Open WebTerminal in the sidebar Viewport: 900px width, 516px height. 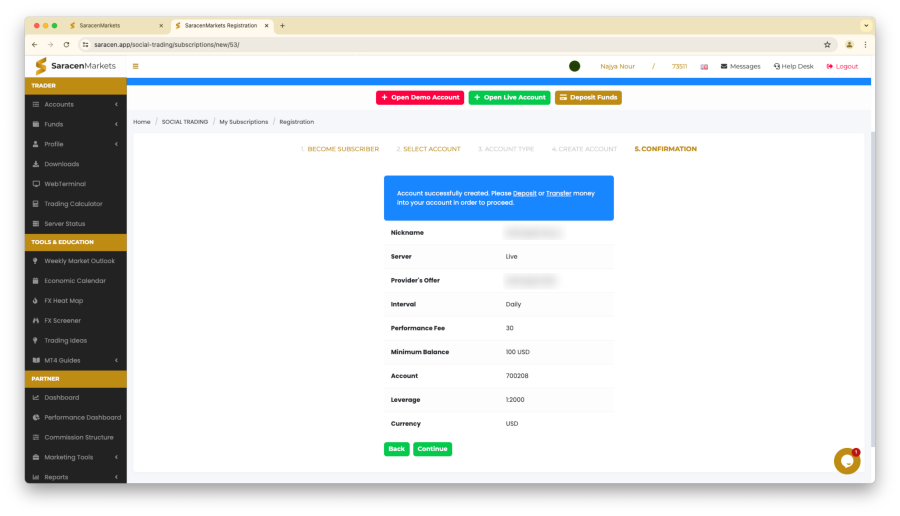[76, 184]
